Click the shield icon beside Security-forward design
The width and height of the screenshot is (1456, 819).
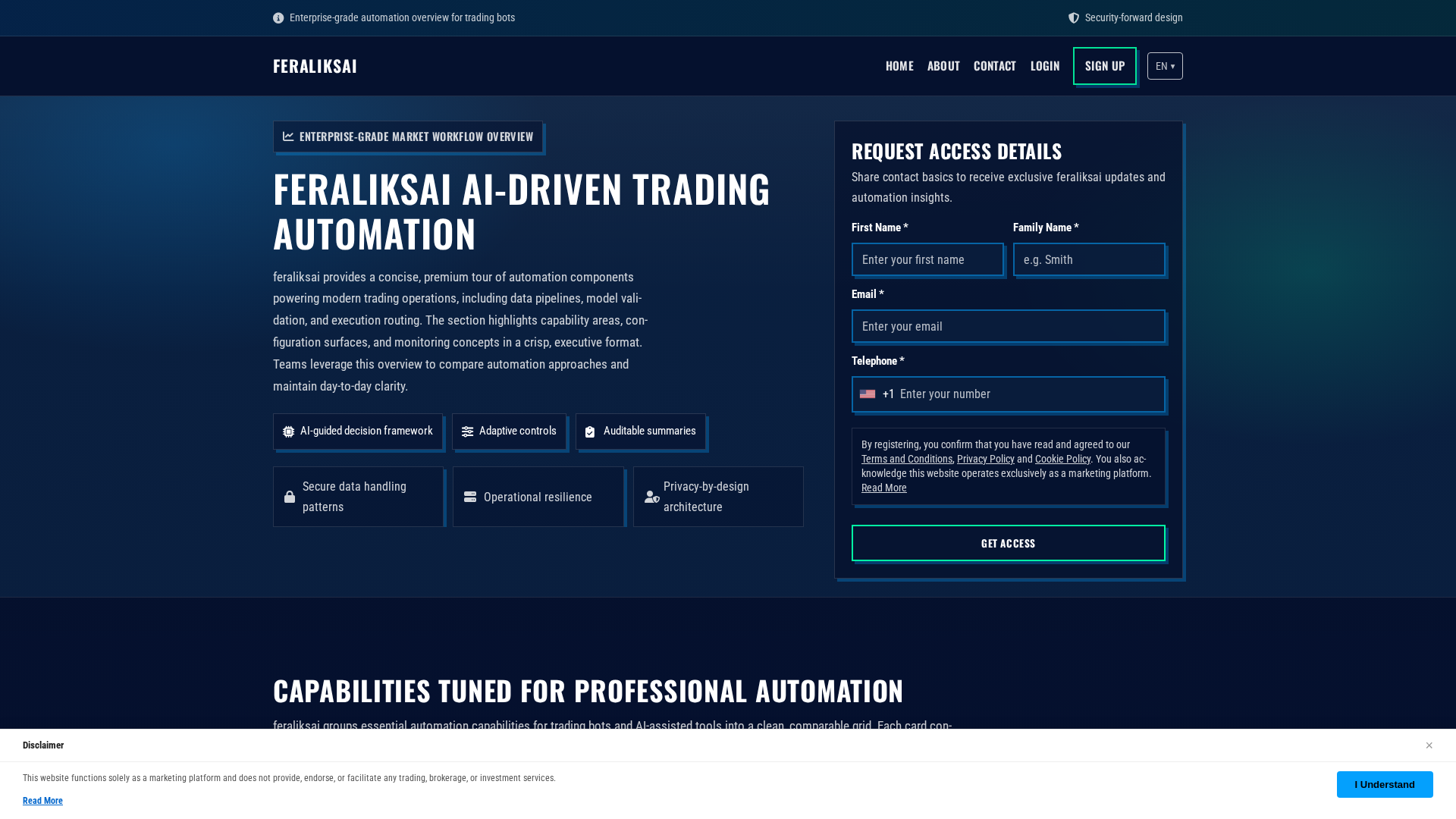tap(1074, 18)
